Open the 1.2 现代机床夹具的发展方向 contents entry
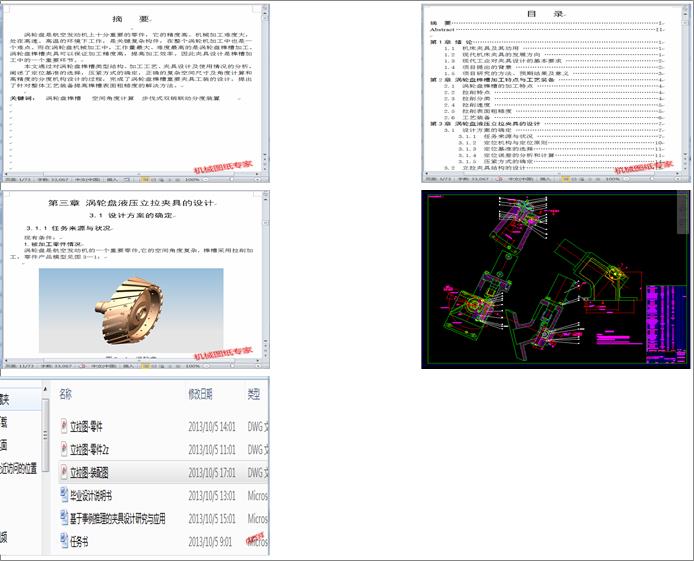Image resolution: width=694 pixels, height=561 pixels. (x=554, y=54)
